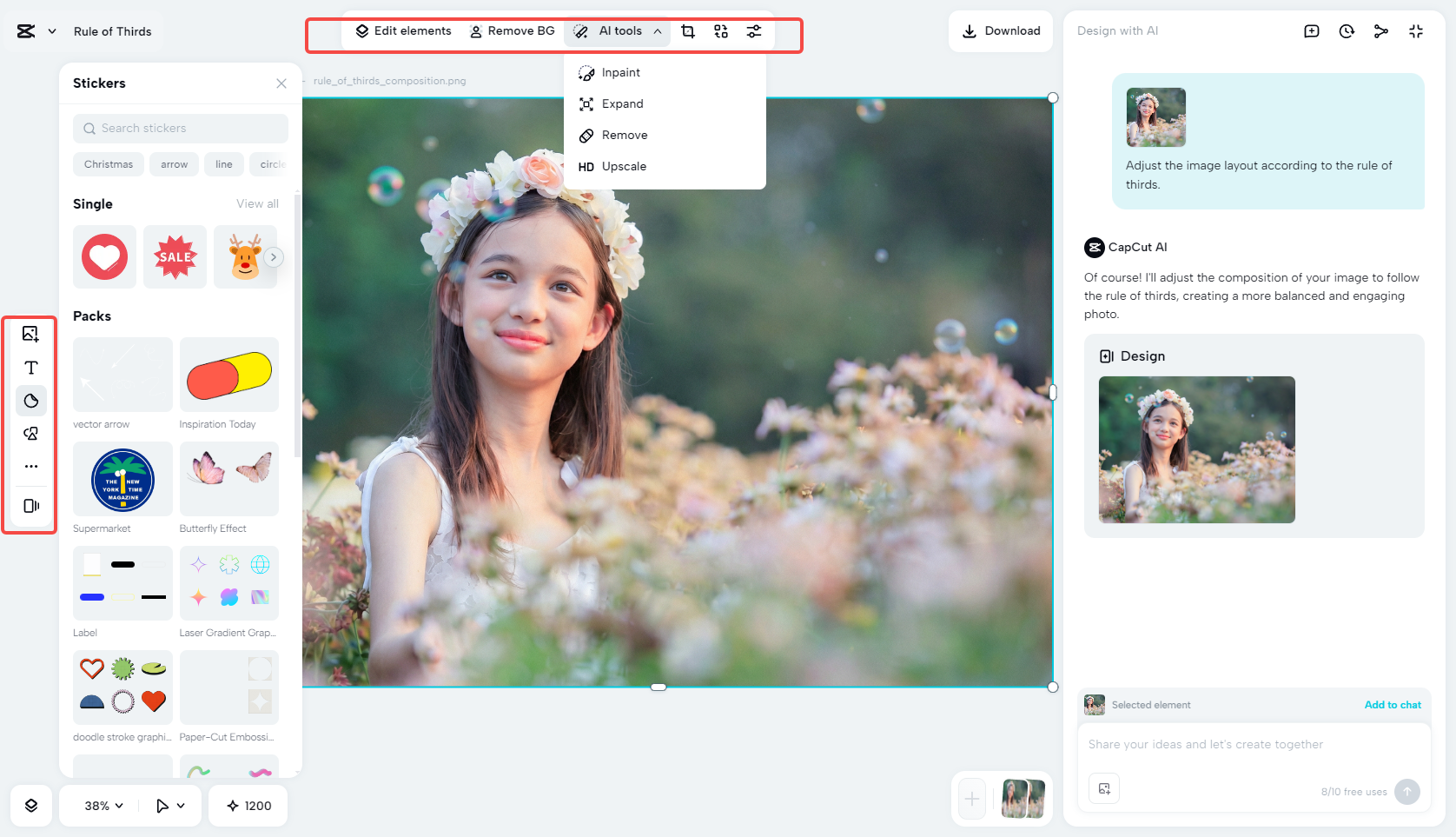
Task: Click the Download button
Action: tap(1001, 31)
